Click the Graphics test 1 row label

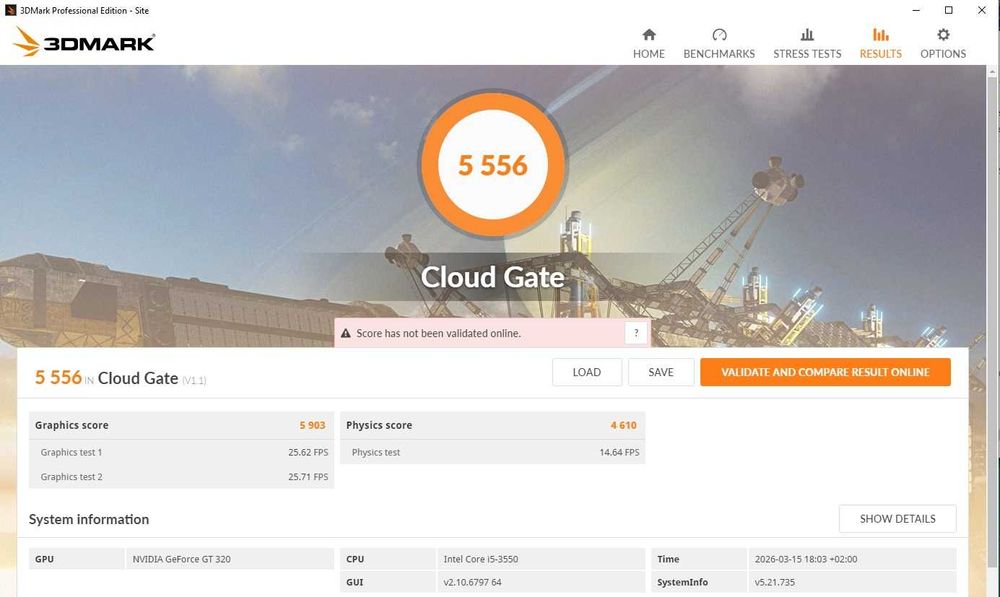(x=71, y=452)
